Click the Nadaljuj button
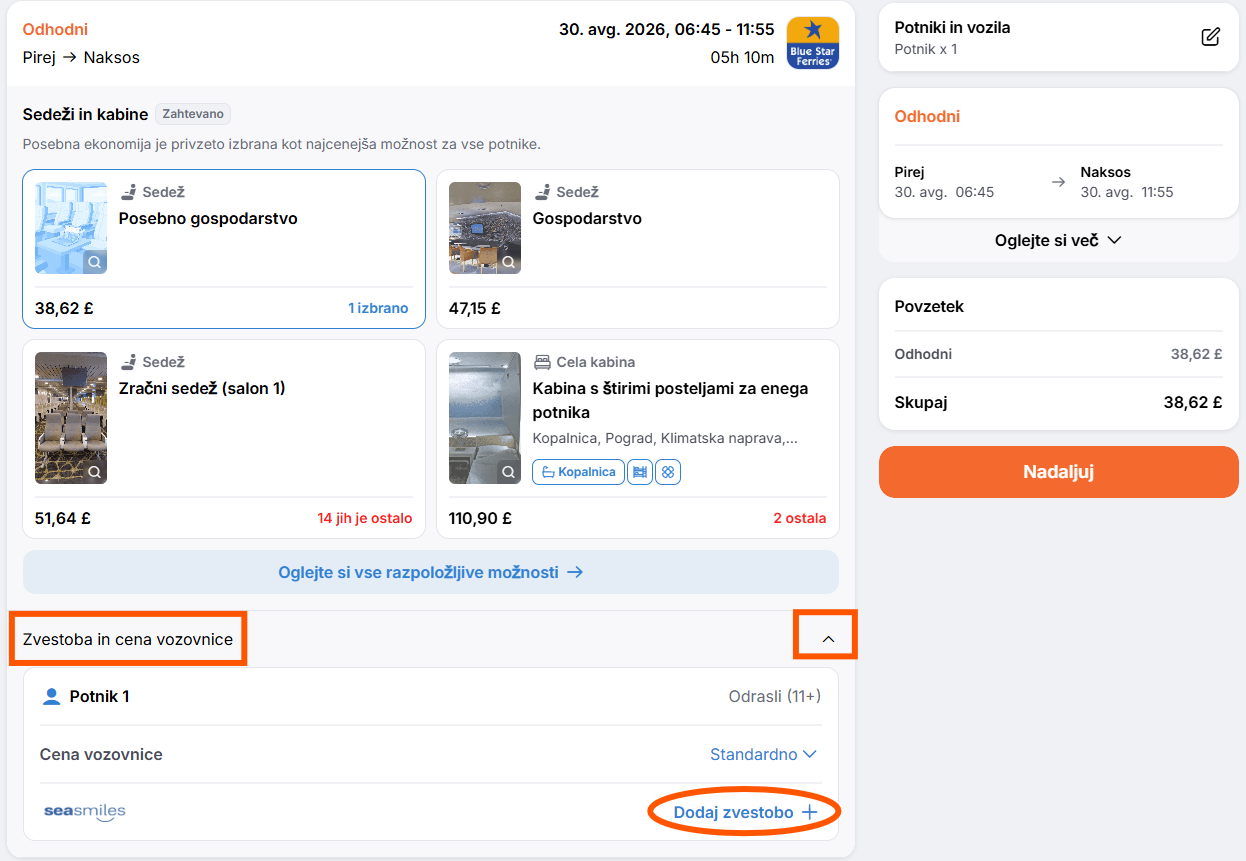This screenshot has width=1246, height=861. pyautogui.click(x=1058, y=472)
